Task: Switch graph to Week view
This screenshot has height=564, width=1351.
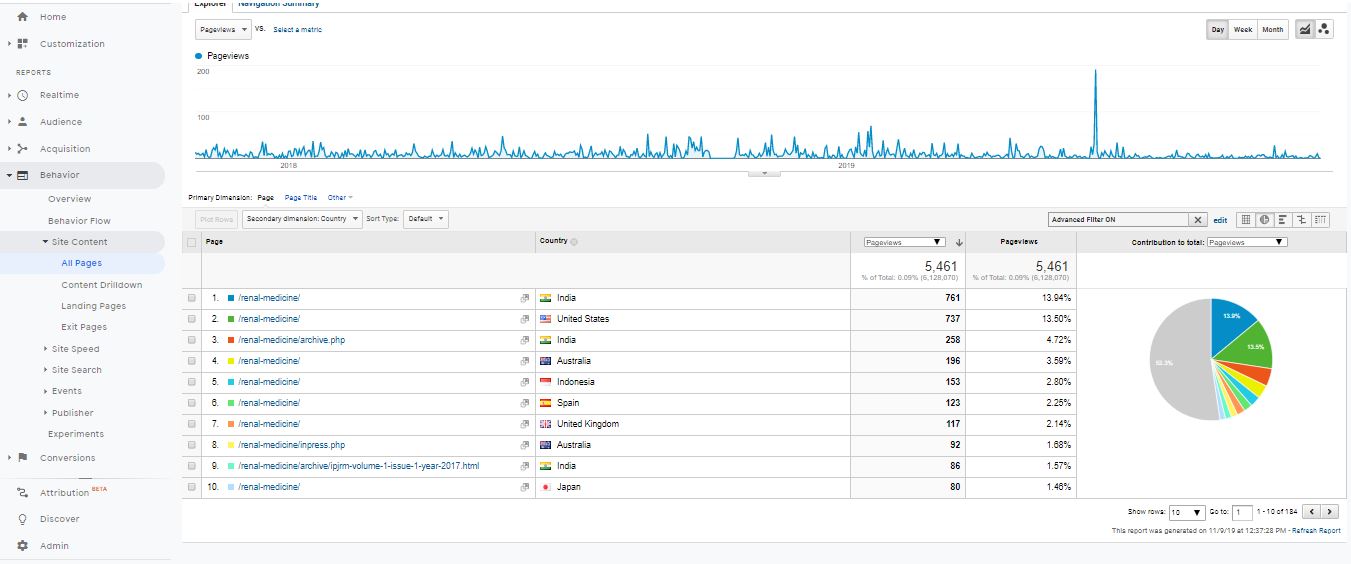Action: click(x=1243, y=30)
